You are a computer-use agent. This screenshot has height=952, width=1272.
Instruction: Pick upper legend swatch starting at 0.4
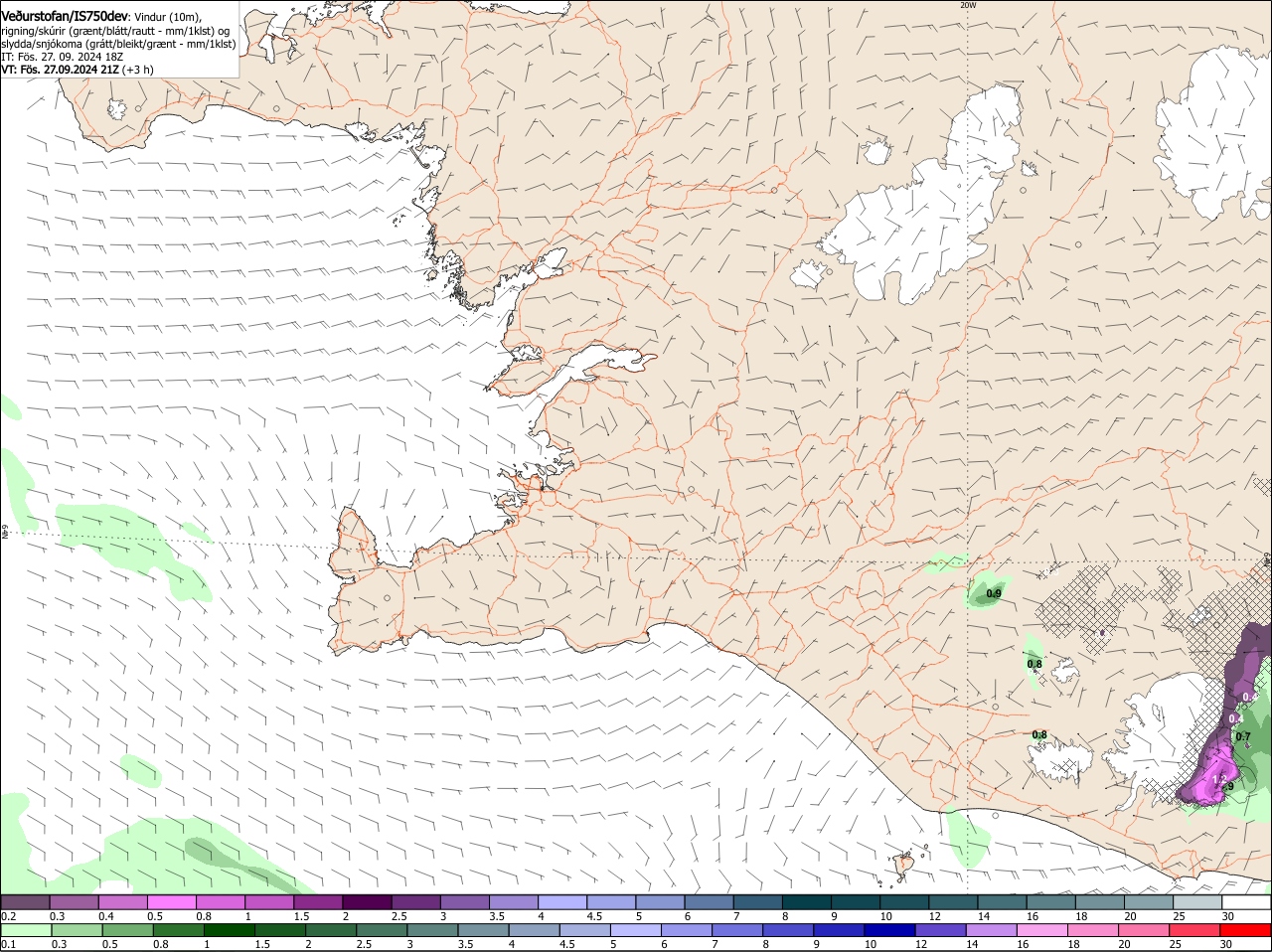(122, 901)
